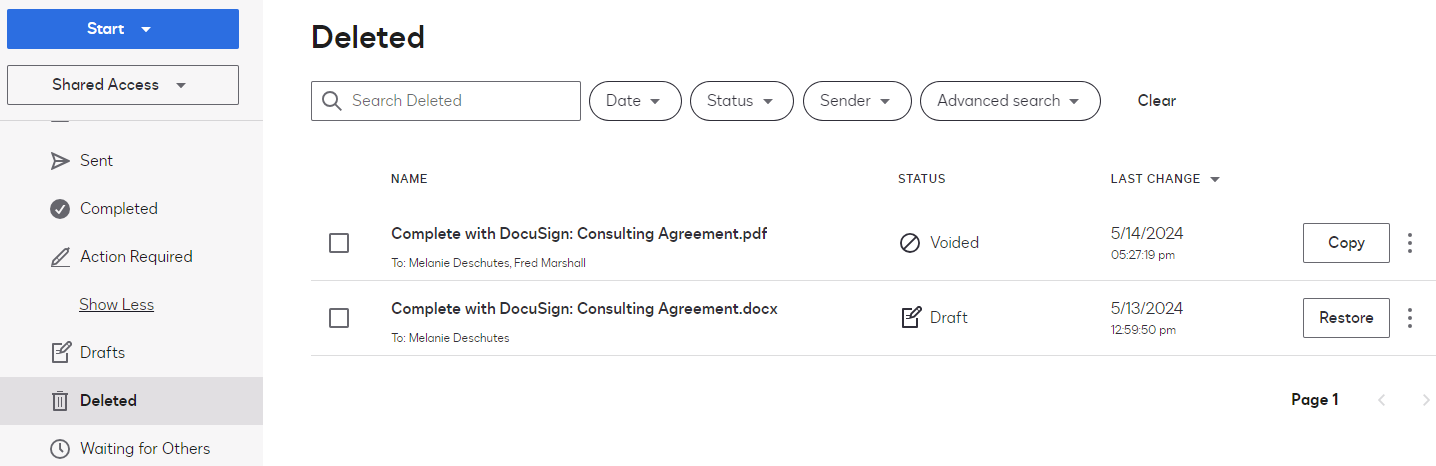Click the Show Less link
Screen dimensions: 1436x466
click(x=116, y=305)
